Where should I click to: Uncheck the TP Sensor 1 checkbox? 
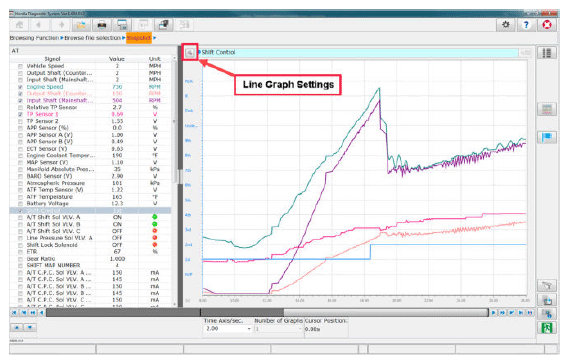(x=20, y=114)
